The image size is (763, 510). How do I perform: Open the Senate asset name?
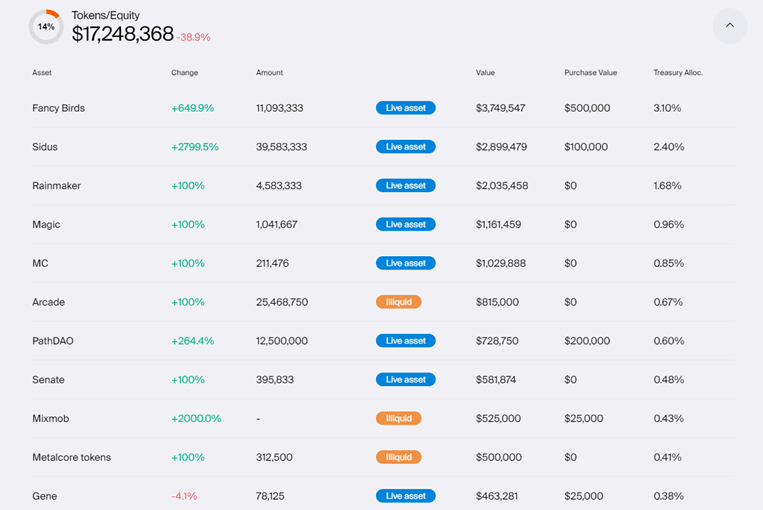[x=48, y=380]
